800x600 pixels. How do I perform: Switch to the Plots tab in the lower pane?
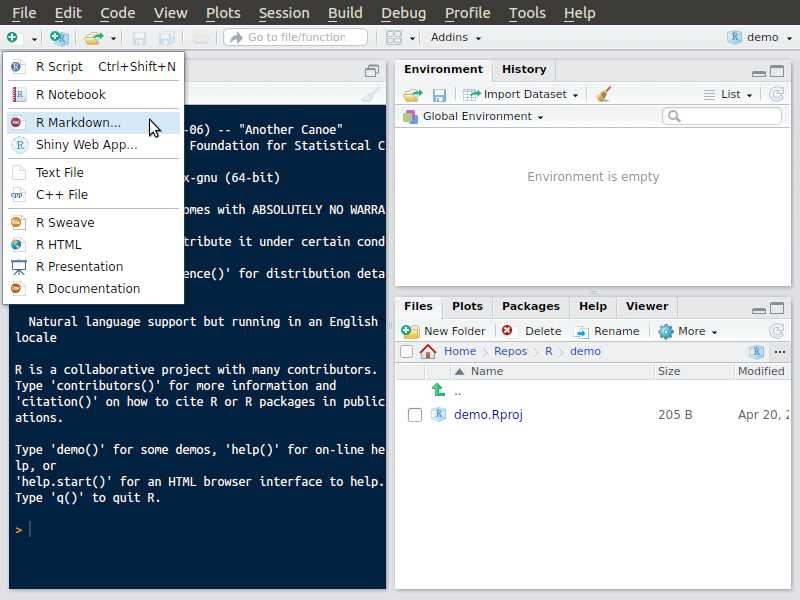point(467,306)
